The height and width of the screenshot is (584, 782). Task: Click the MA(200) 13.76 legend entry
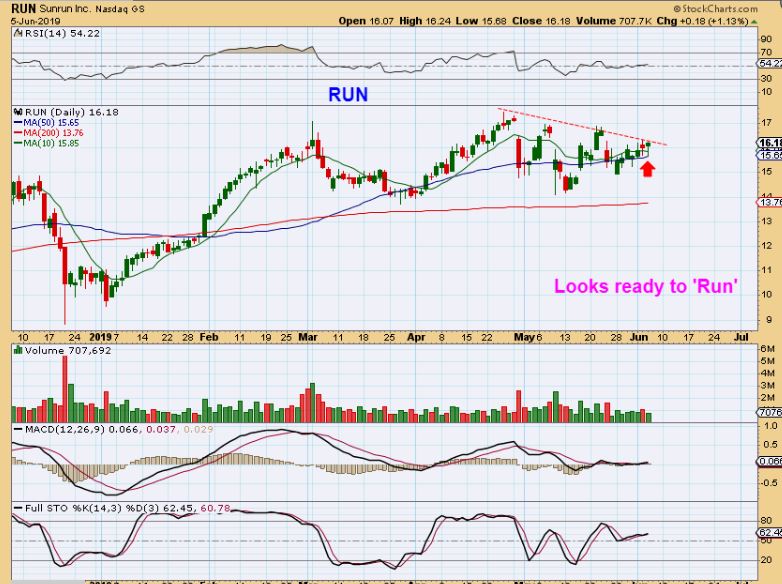[x=53, y=133]
